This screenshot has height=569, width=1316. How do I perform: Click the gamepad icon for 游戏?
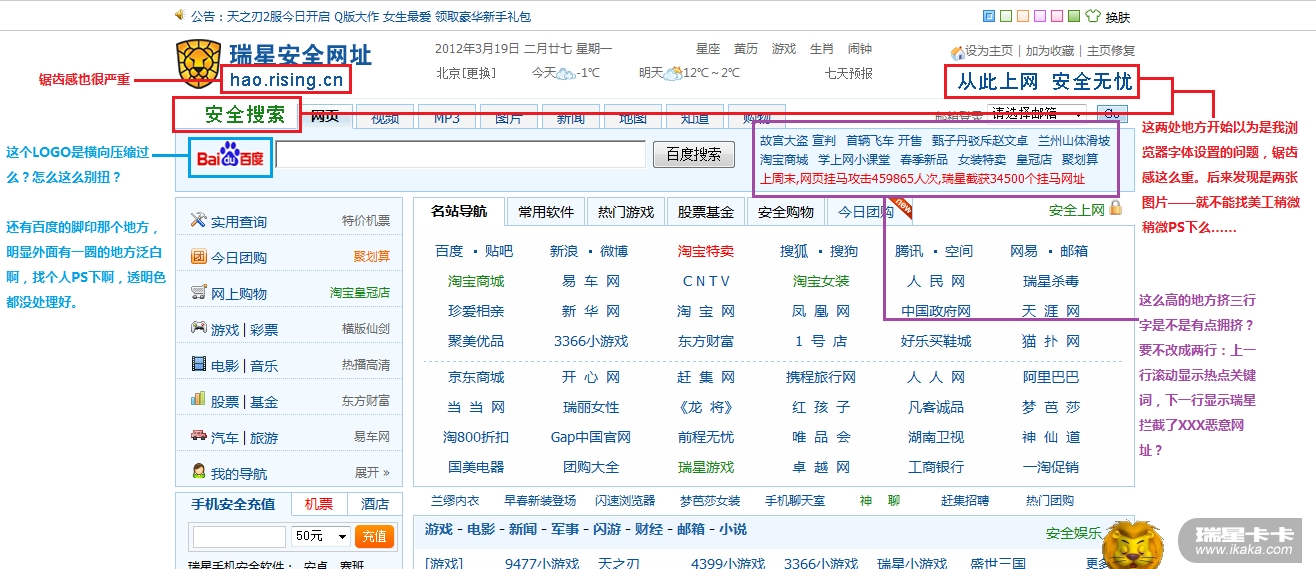click(198, 328)
